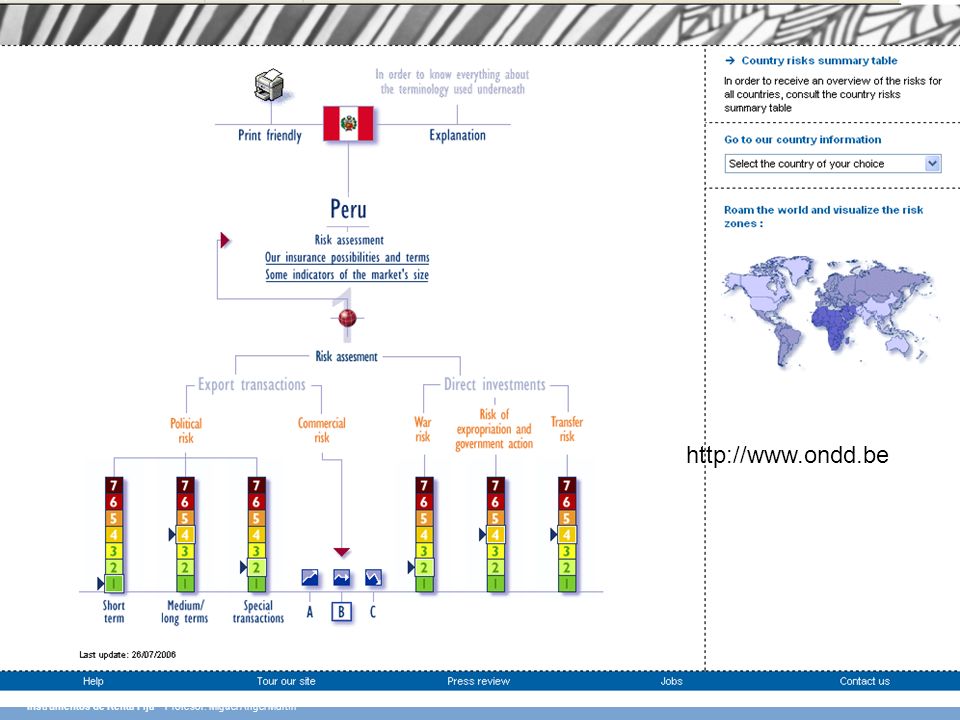The height and width of the screenshot is (720, 960).
Task: Click the http://www.ondd.be URL text
Action: 787,455
